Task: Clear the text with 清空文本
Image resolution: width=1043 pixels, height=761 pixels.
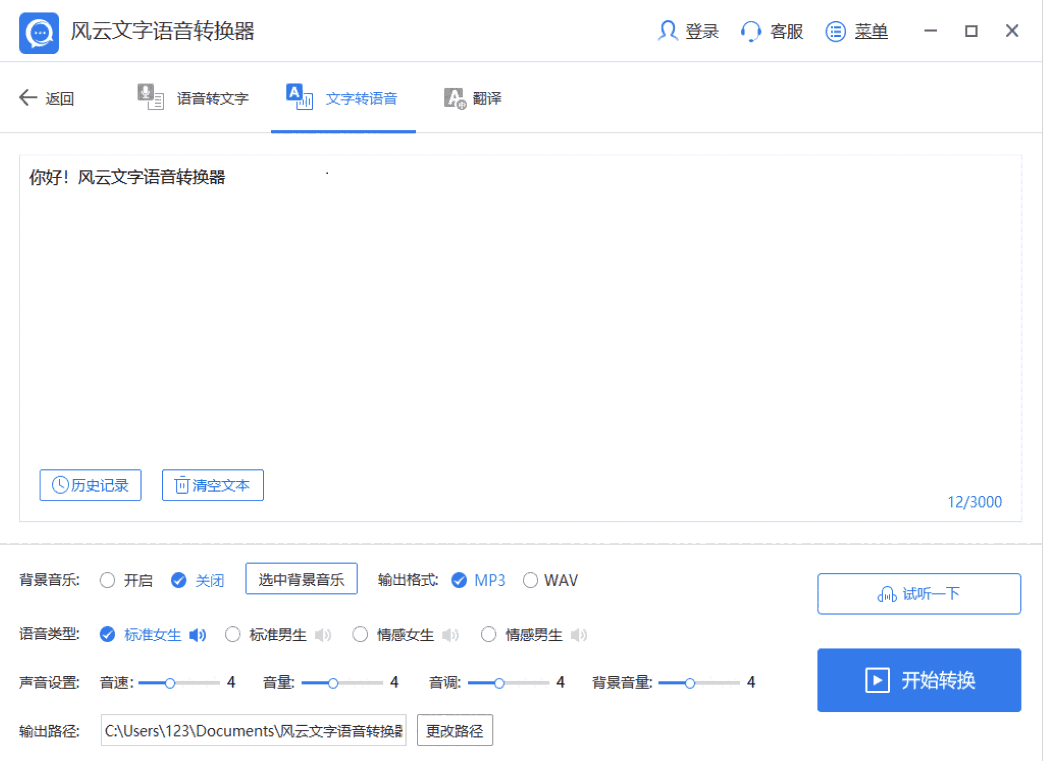Action: pos(213,485)
